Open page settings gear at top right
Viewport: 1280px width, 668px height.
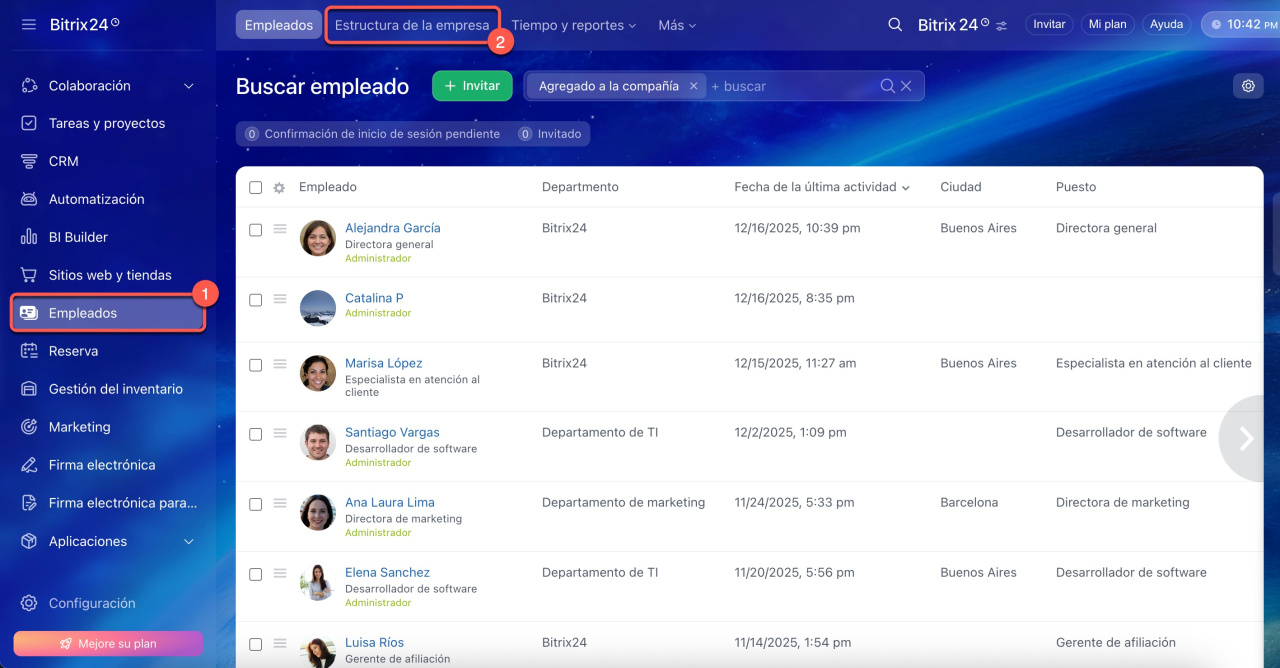point(1248,86)
